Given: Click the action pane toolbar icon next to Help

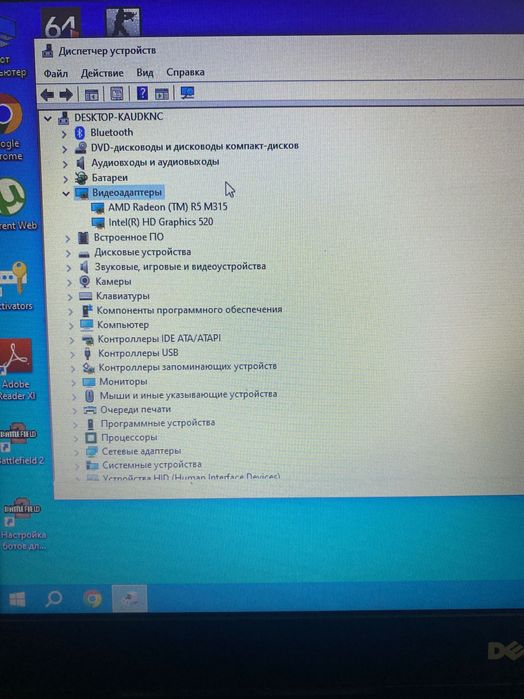Looking at the screenshot, I should (161, 94).
